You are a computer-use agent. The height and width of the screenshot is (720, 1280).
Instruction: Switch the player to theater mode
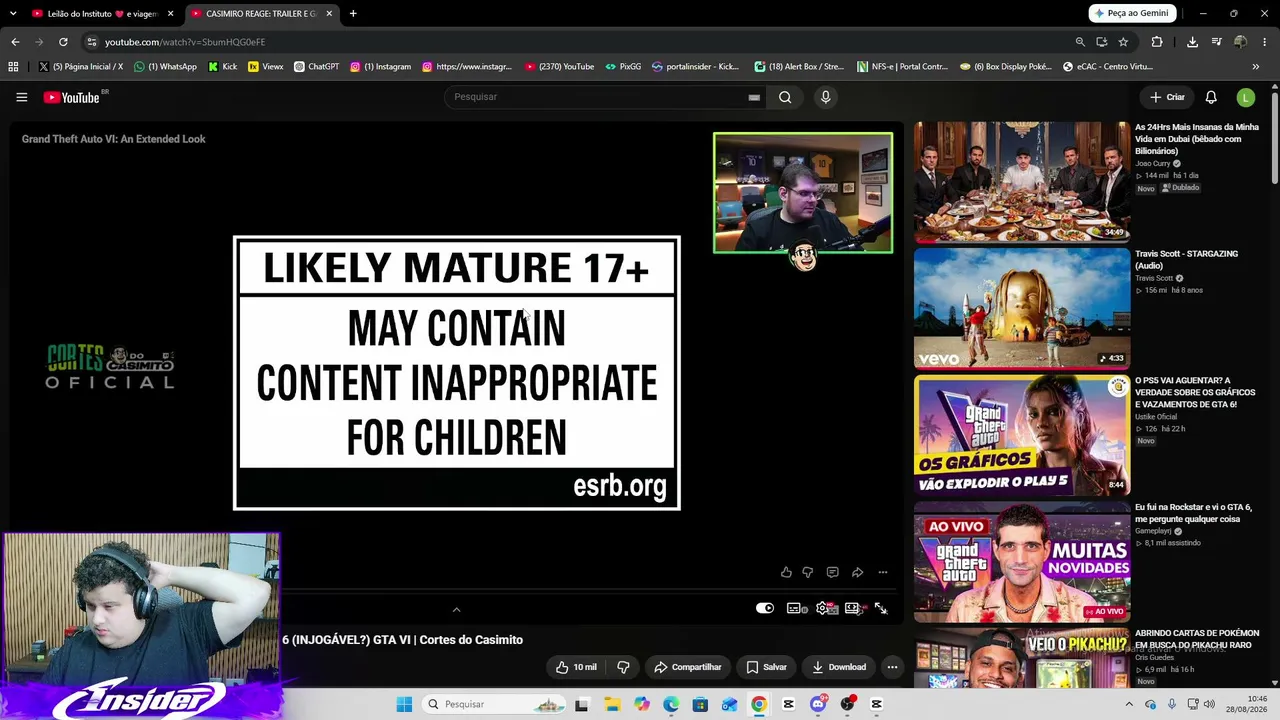point(853,608)
